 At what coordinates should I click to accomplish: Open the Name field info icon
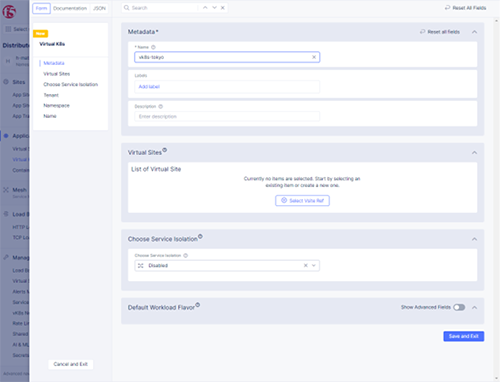(153, 47)
